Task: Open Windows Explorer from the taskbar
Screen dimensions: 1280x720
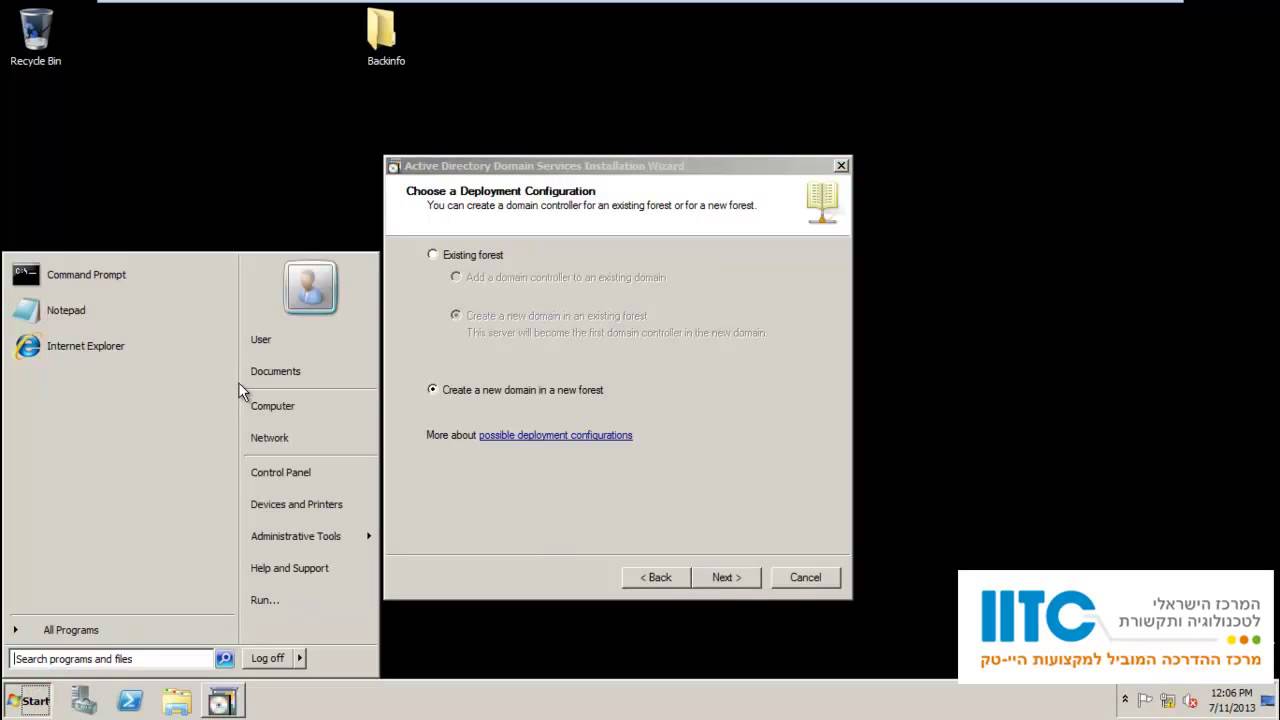Action: [x=177, y=701]
